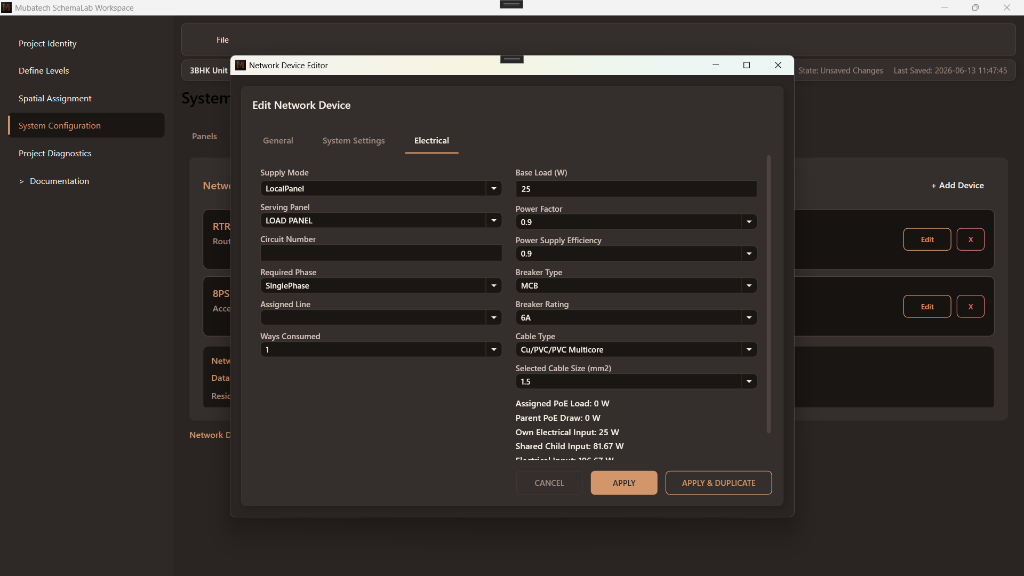Screen dimensions: 1024x576
Task: Open the File menu
Action: click(222, 40)
